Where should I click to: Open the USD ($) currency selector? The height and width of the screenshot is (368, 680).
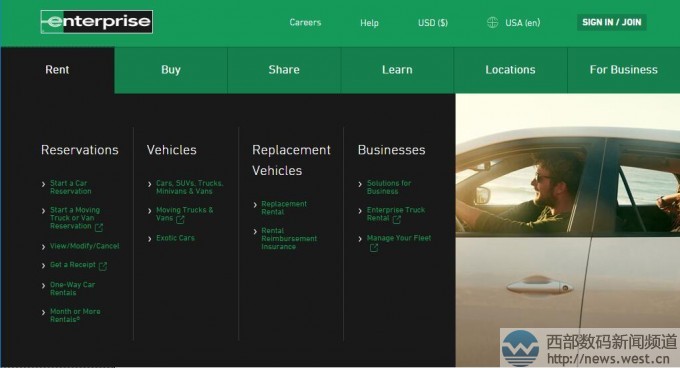point(433,23)
